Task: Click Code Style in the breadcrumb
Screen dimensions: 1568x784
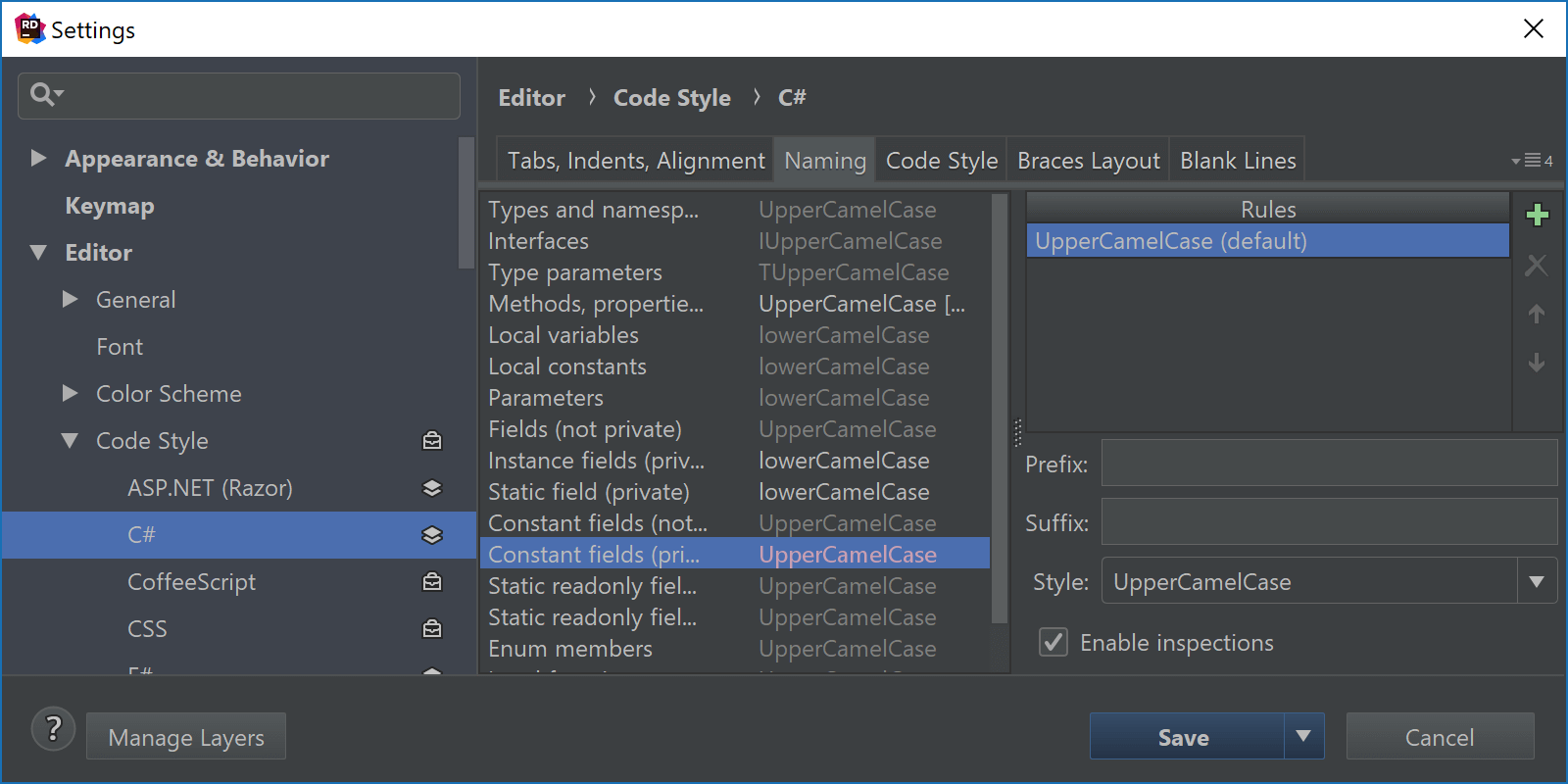Action: pyautogui.click(x=672, y=98)
